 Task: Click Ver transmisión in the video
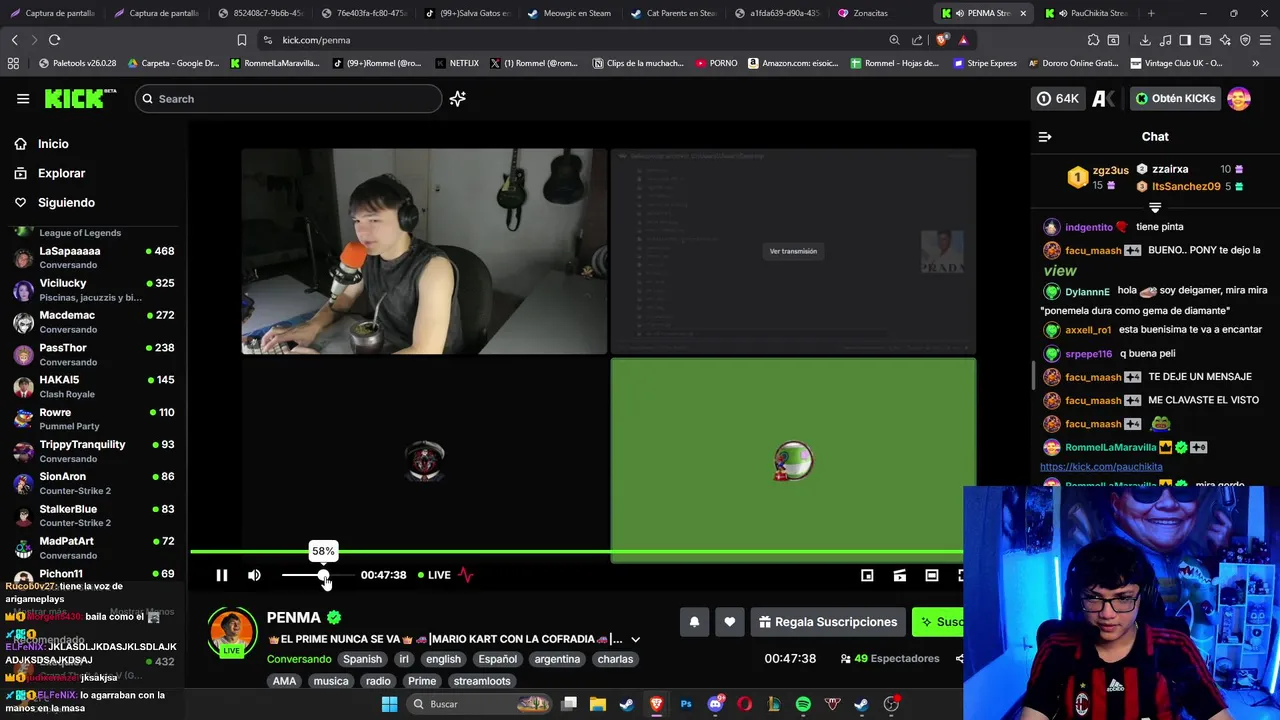(793, 251)
